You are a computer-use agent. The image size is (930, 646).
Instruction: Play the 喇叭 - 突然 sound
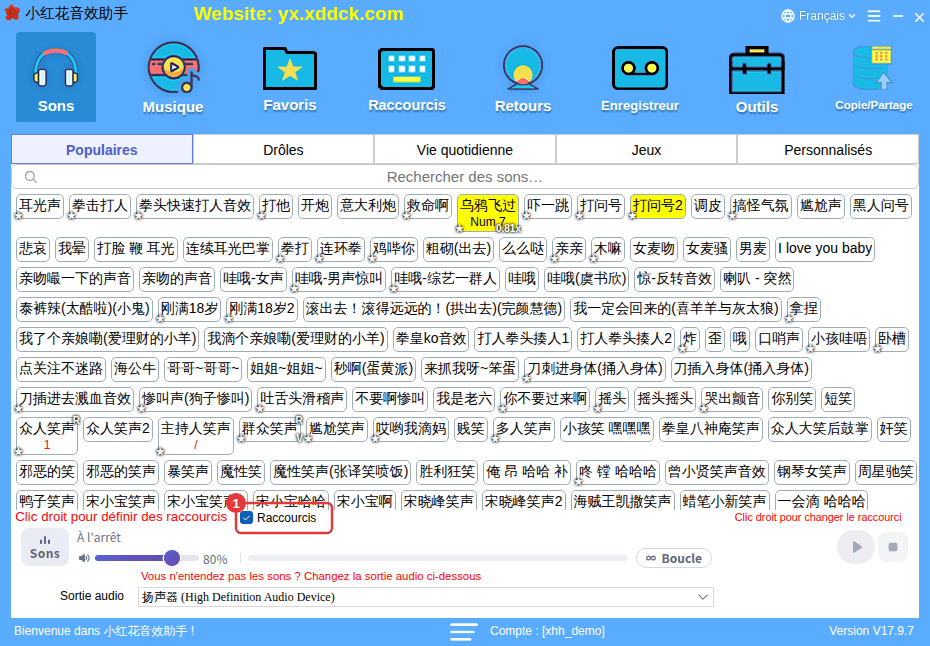coord(757,279)
